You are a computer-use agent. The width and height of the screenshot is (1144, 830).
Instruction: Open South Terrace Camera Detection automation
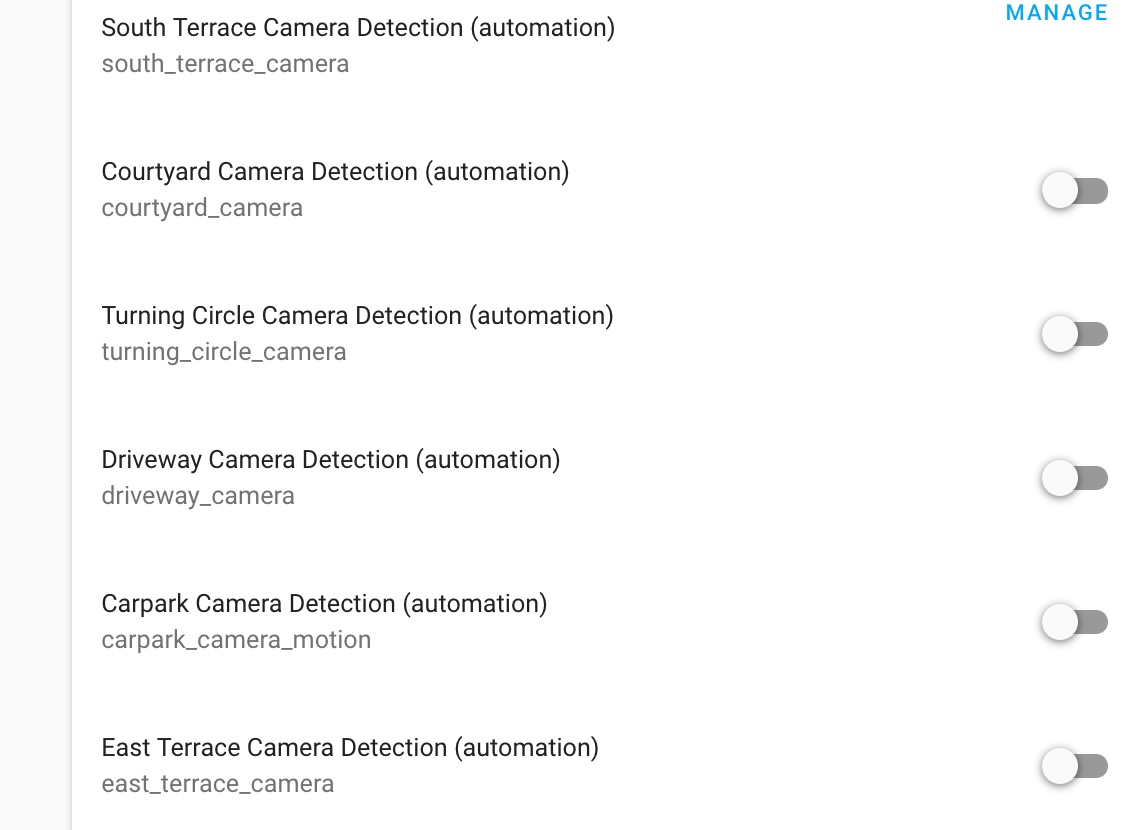tap(357, 28)
